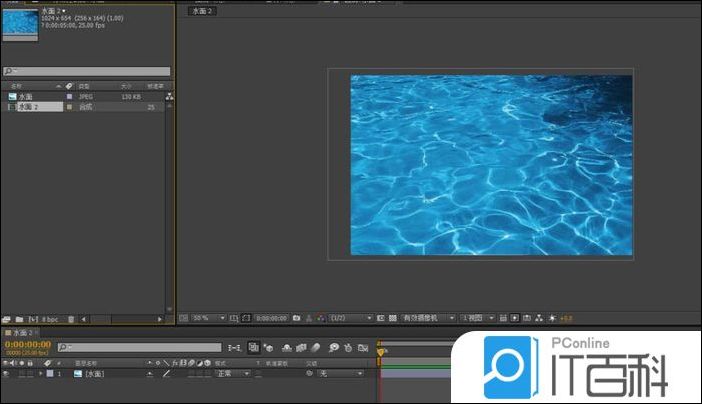Click the delete trash icon in project panel
Image resolution: width=702 pixels, height=404 pixels.
(x=71, y=318)
